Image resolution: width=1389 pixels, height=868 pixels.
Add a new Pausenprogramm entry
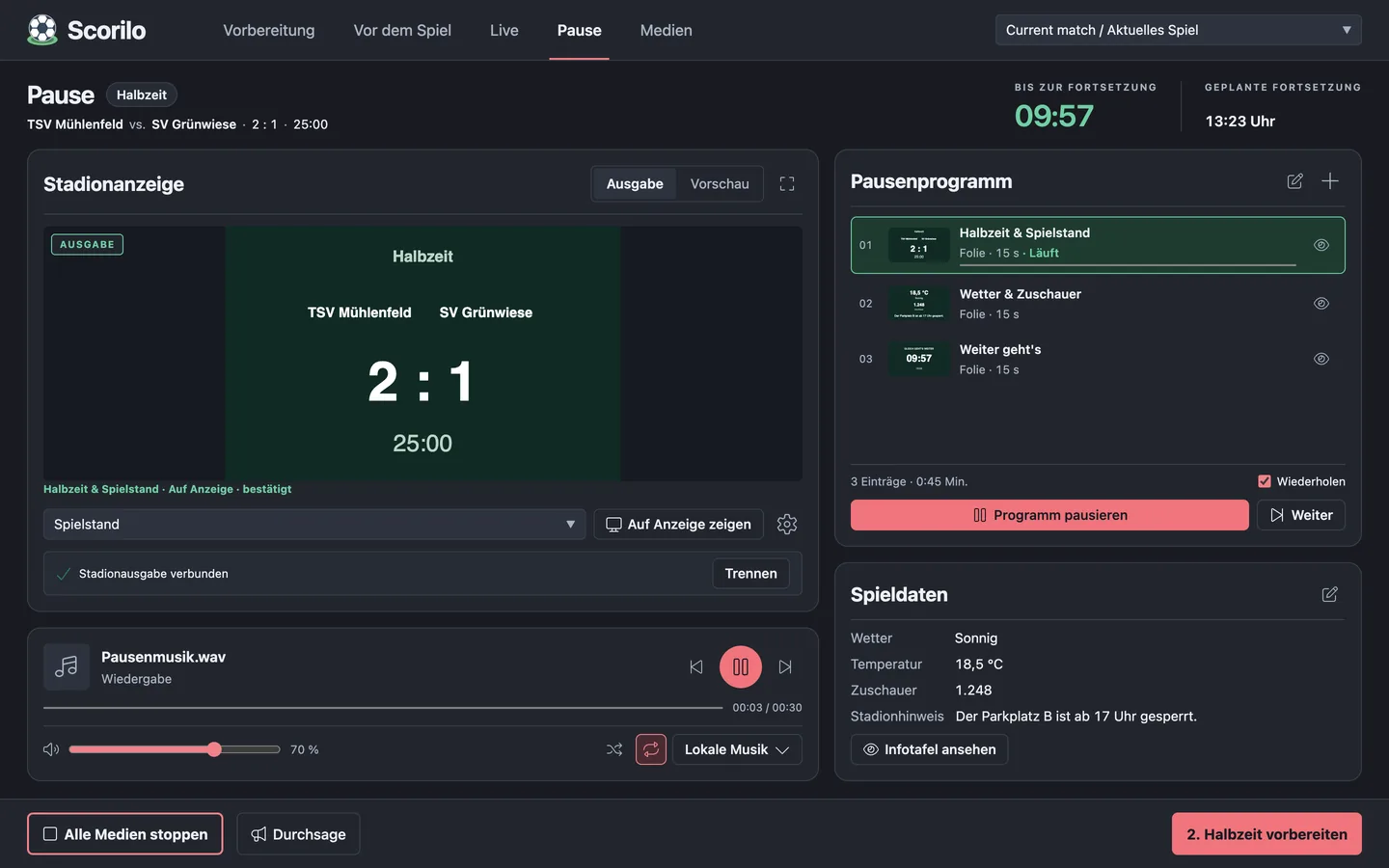coord(1330,181)
